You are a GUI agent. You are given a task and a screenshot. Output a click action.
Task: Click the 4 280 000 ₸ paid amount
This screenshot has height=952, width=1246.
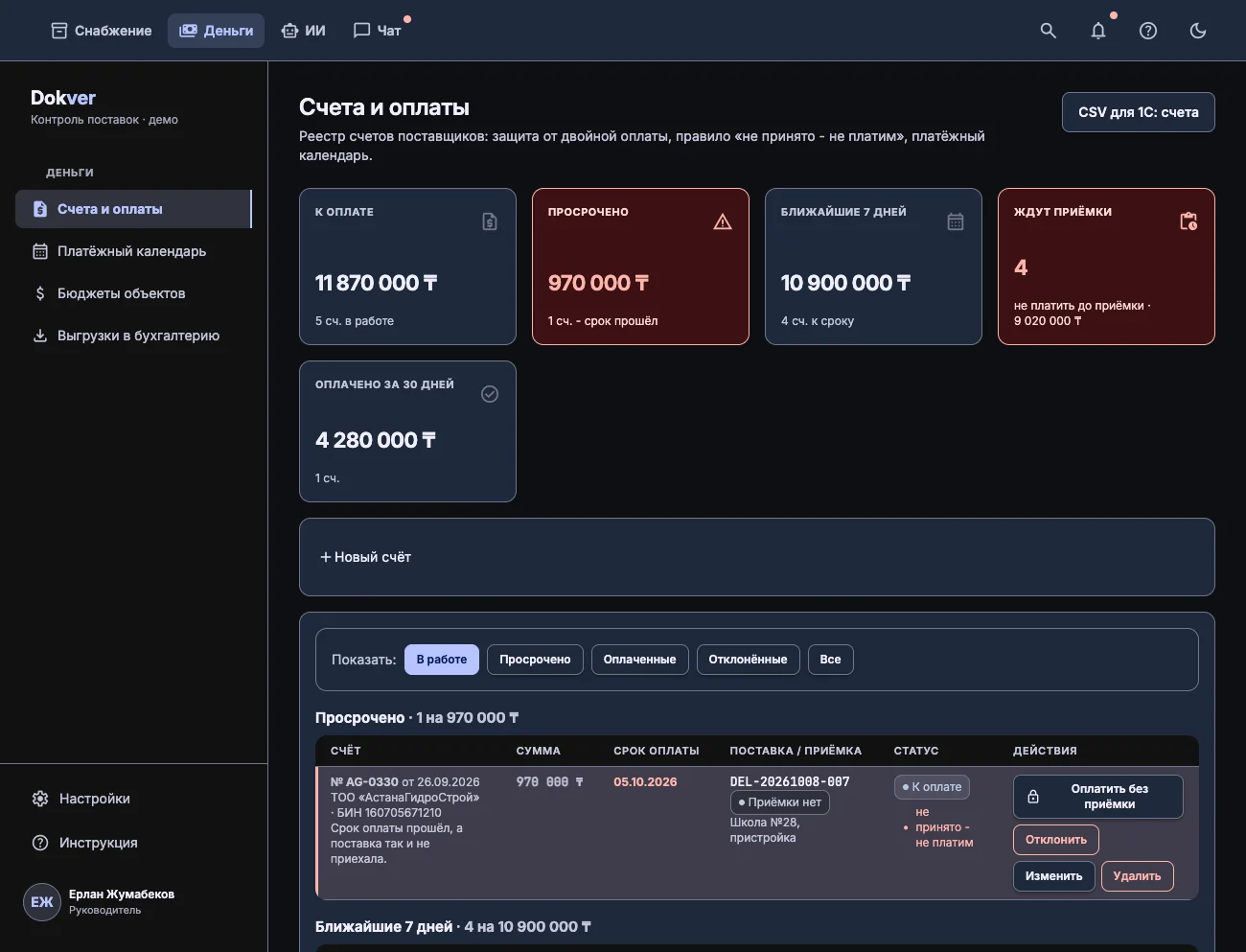click(x=376, y=440)
